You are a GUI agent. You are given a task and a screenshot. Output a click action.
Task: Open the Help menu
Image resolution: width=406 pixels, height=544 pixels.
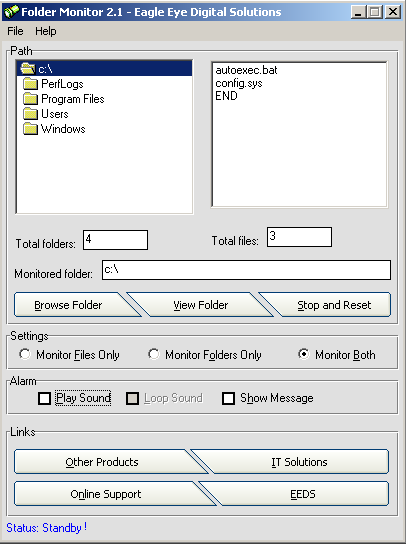(x=45, y=31)
